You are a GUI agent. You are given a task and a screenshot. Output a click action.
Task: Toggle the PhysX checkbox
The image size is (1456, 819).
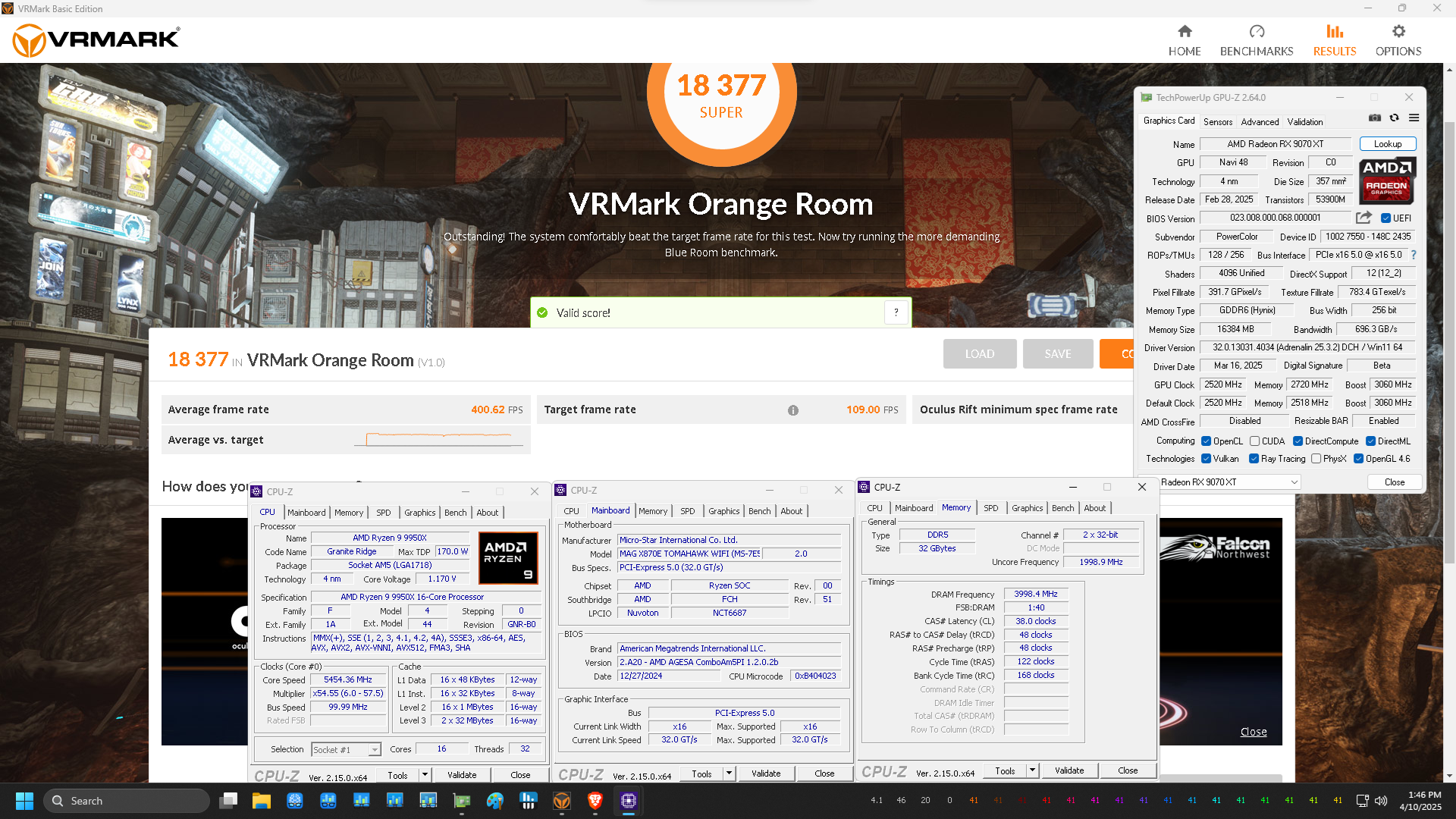1316,459
